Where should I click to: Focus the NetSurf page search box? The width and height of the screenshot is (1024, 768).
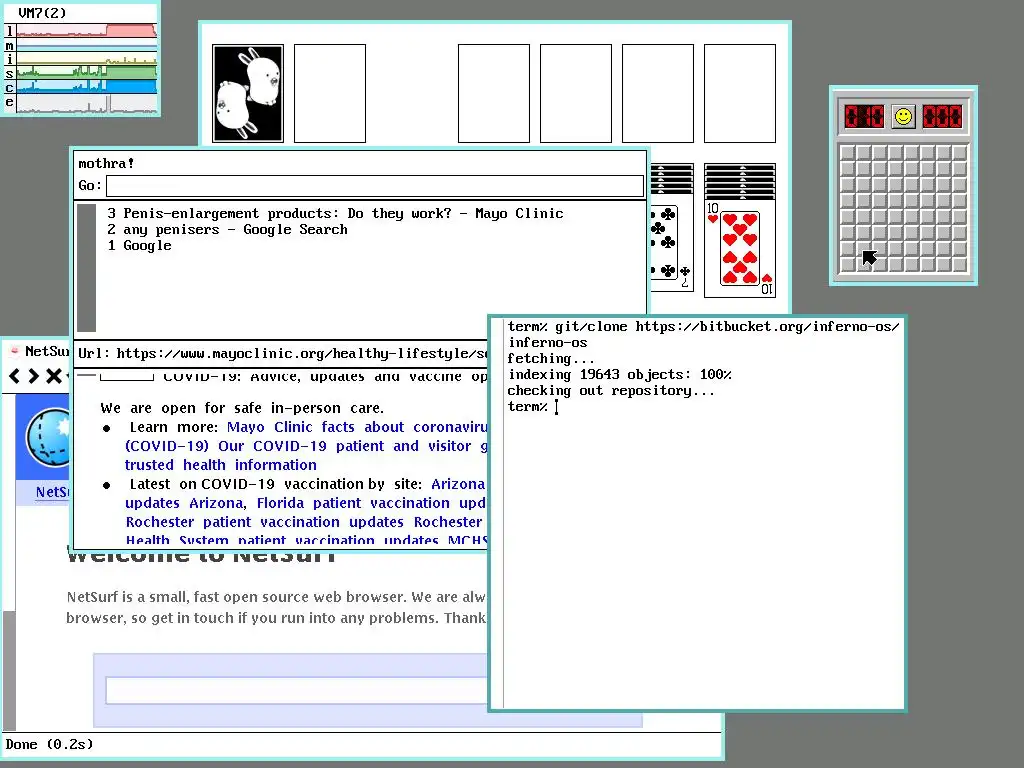(x=297, y=690)
